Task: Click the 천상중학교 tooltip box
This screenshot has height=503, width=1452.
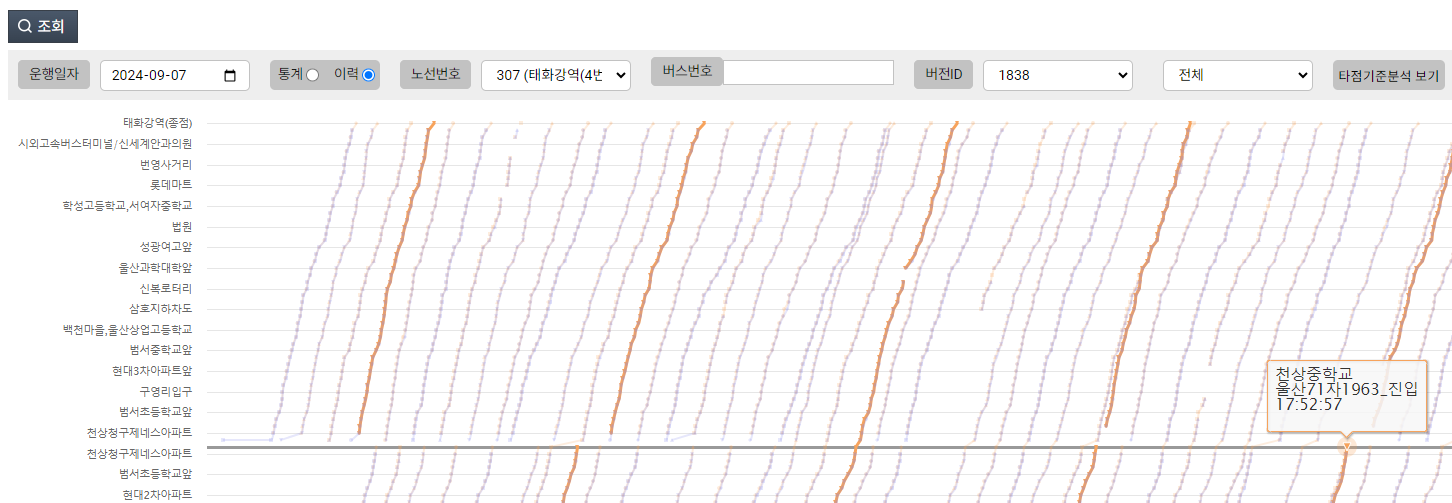Action: (x=1346, y=395)
